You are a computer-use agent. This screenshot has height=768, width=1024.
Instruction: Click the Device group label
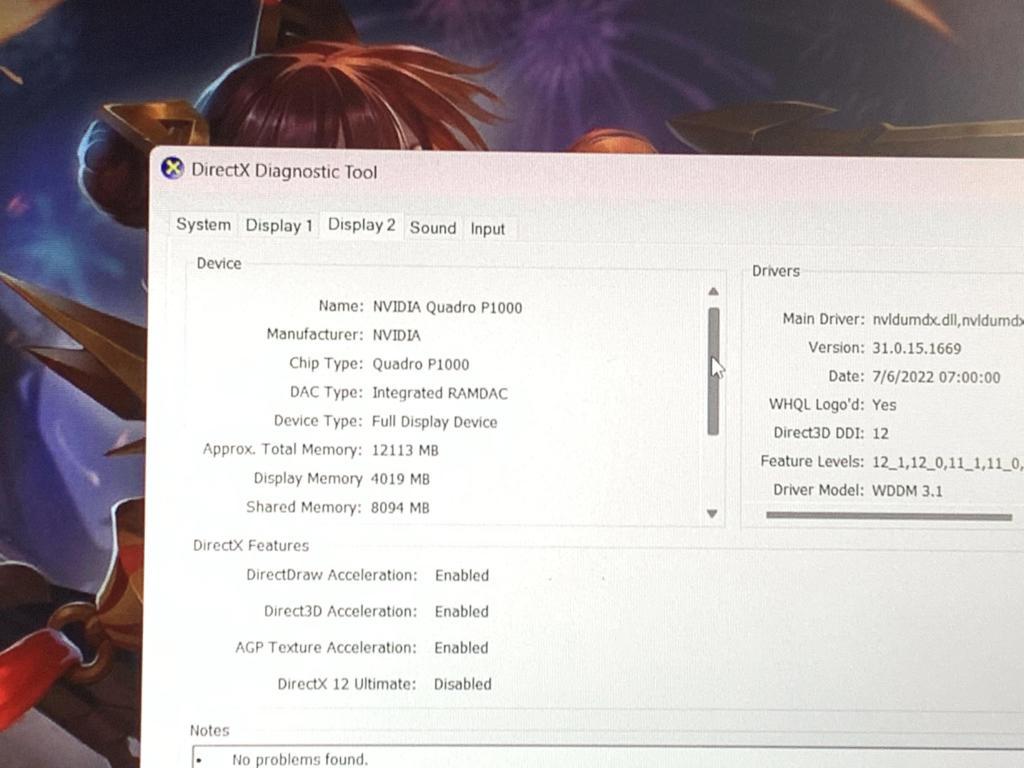pos(219,263)
